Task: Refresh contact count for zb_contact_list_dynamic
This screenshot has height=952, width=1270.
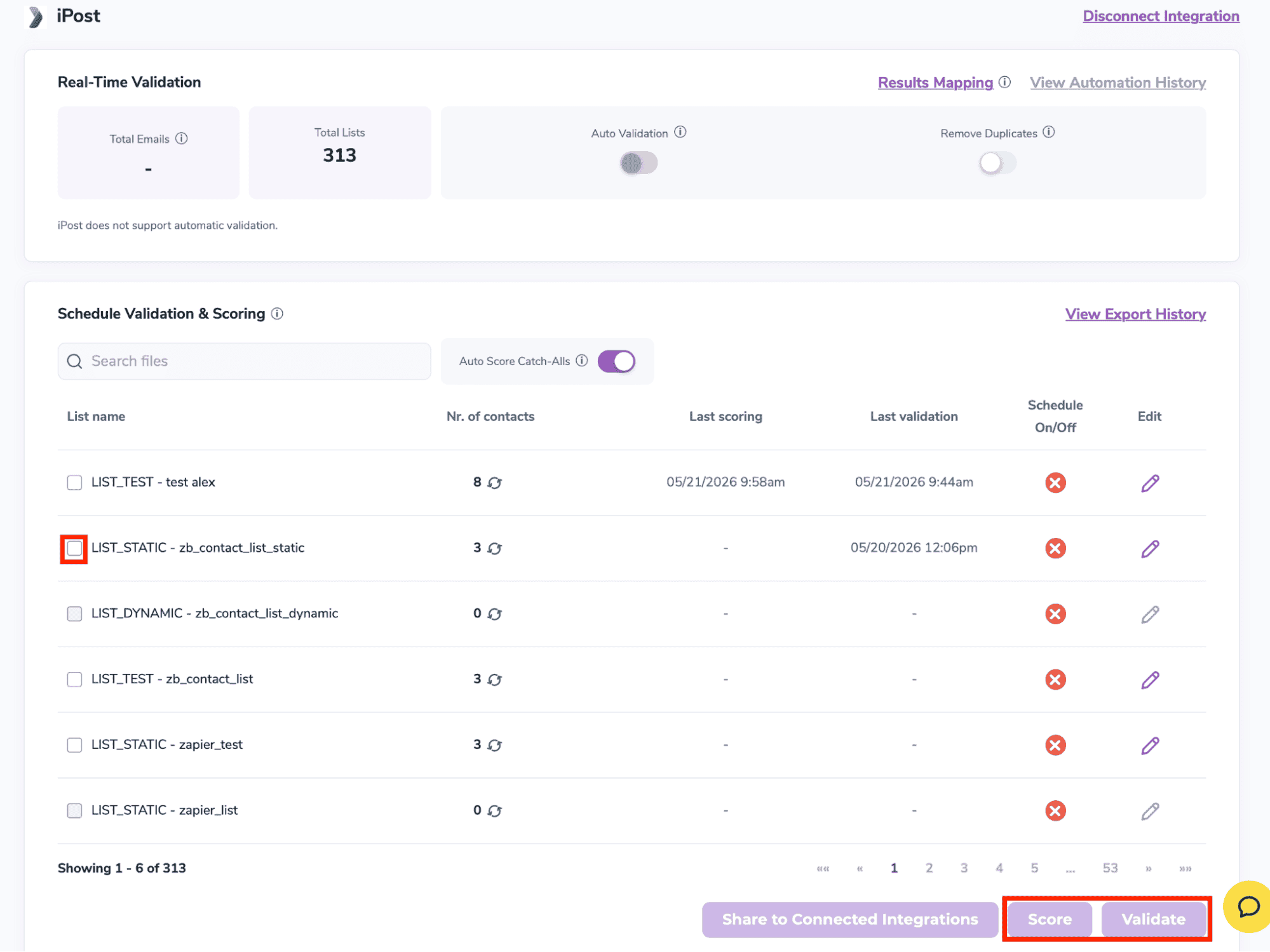Action: tap(495, 614)
